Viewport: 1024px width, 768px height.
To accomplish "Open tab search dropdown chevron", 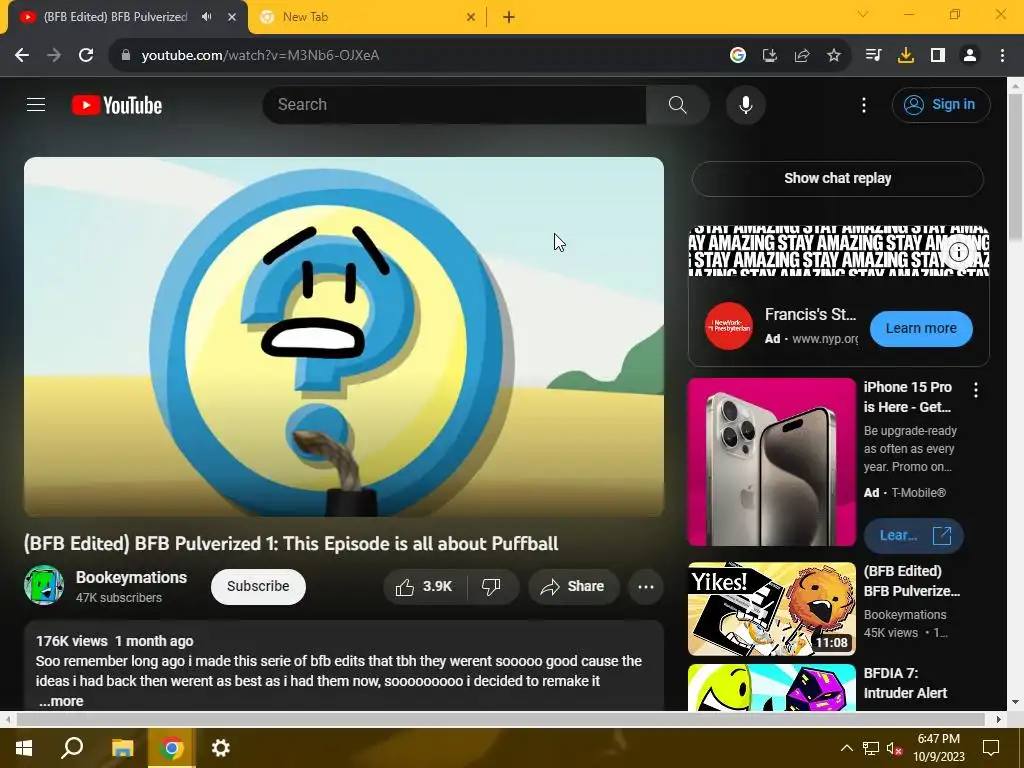I will click(x=863, y=14).
